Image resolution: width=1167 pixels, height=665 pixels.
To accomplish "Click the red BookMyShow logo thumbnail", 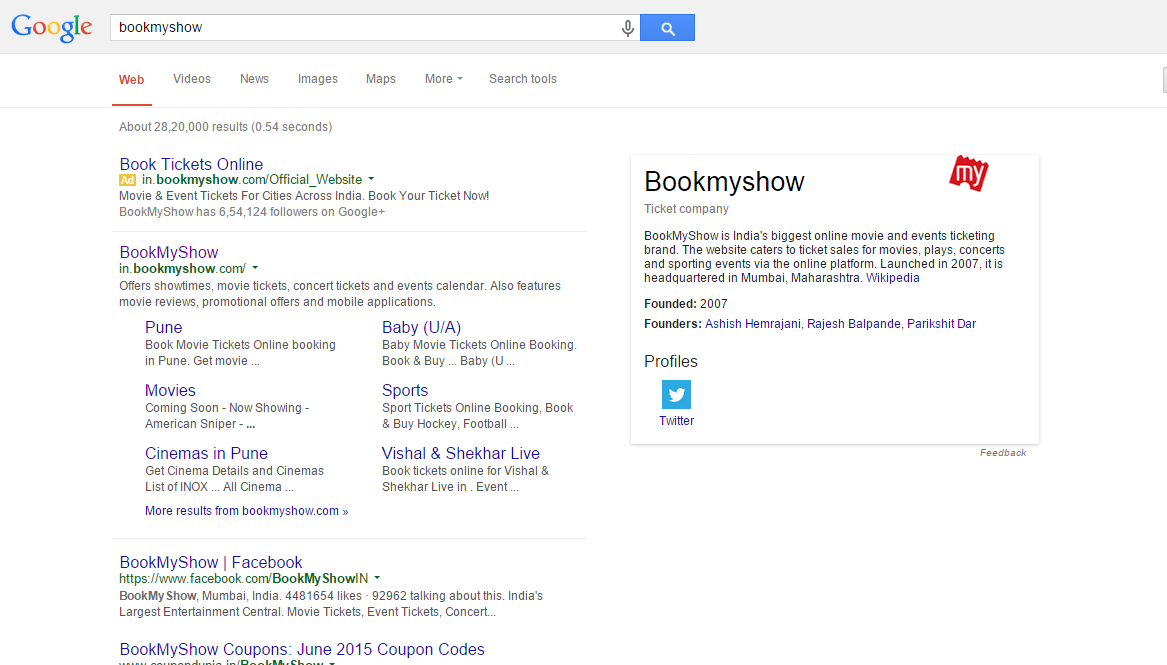I will 968,173.
